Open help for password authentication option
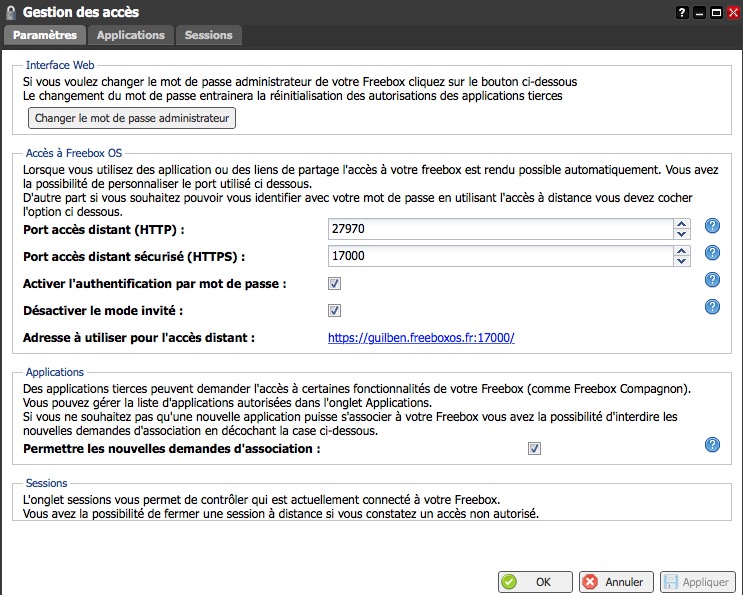Screen dimensions: 743x595 712,280
